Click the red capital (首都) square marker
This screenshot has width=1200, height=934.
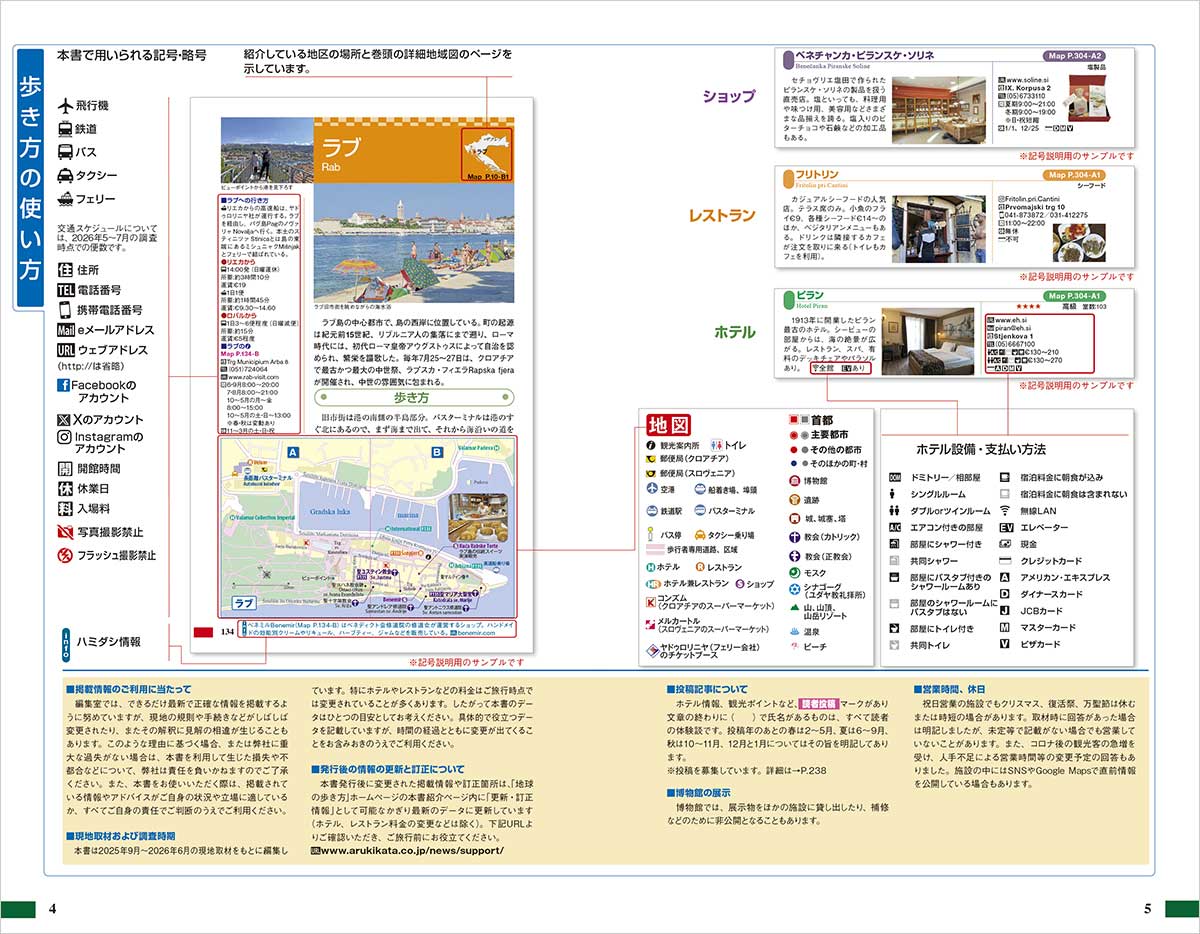[x=794, y=421]
